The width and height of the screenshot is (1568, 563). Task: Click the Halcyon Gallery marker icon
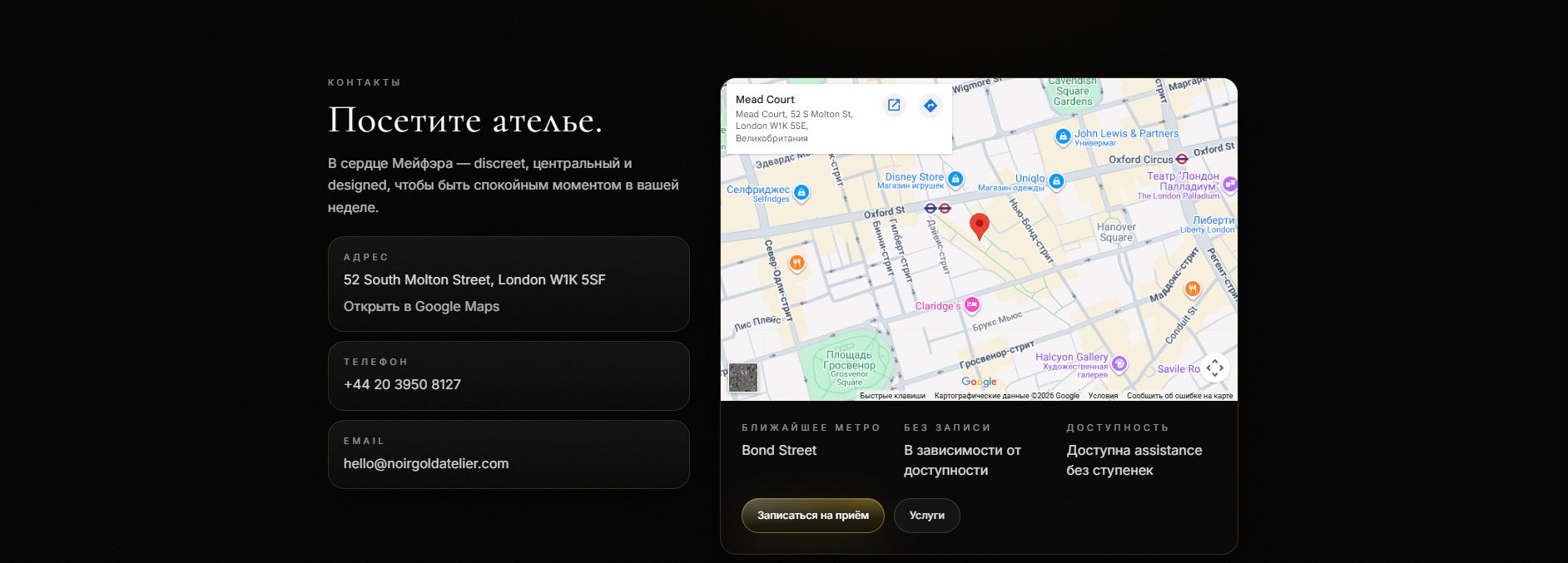pyautogui.click(x=1119, y=363)
